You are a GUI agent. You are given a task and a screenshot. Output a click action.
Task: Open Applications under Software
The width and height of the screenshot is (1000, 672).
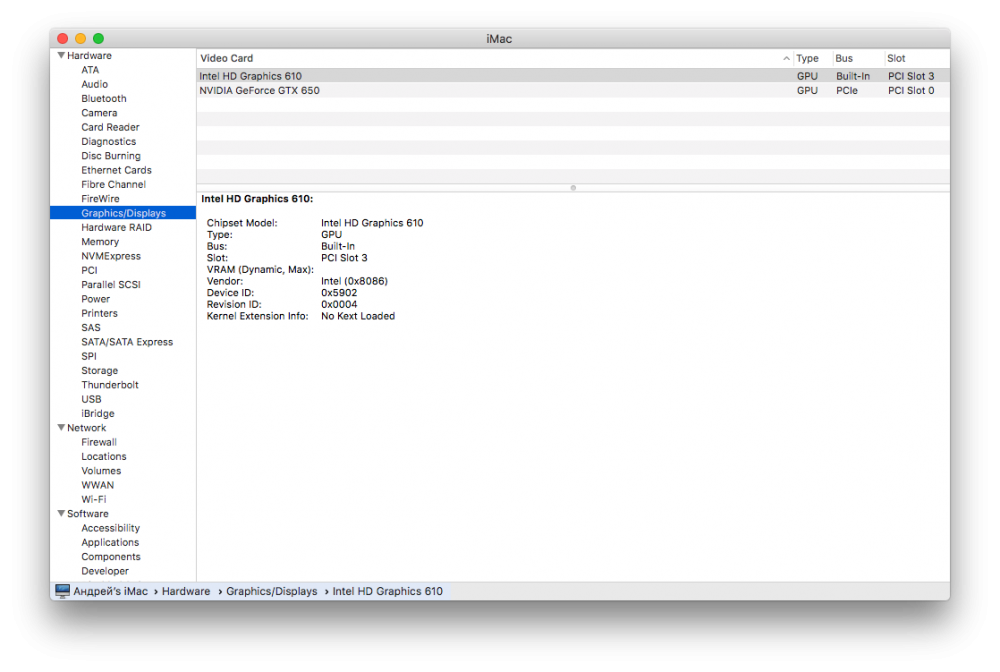point(110,543)
